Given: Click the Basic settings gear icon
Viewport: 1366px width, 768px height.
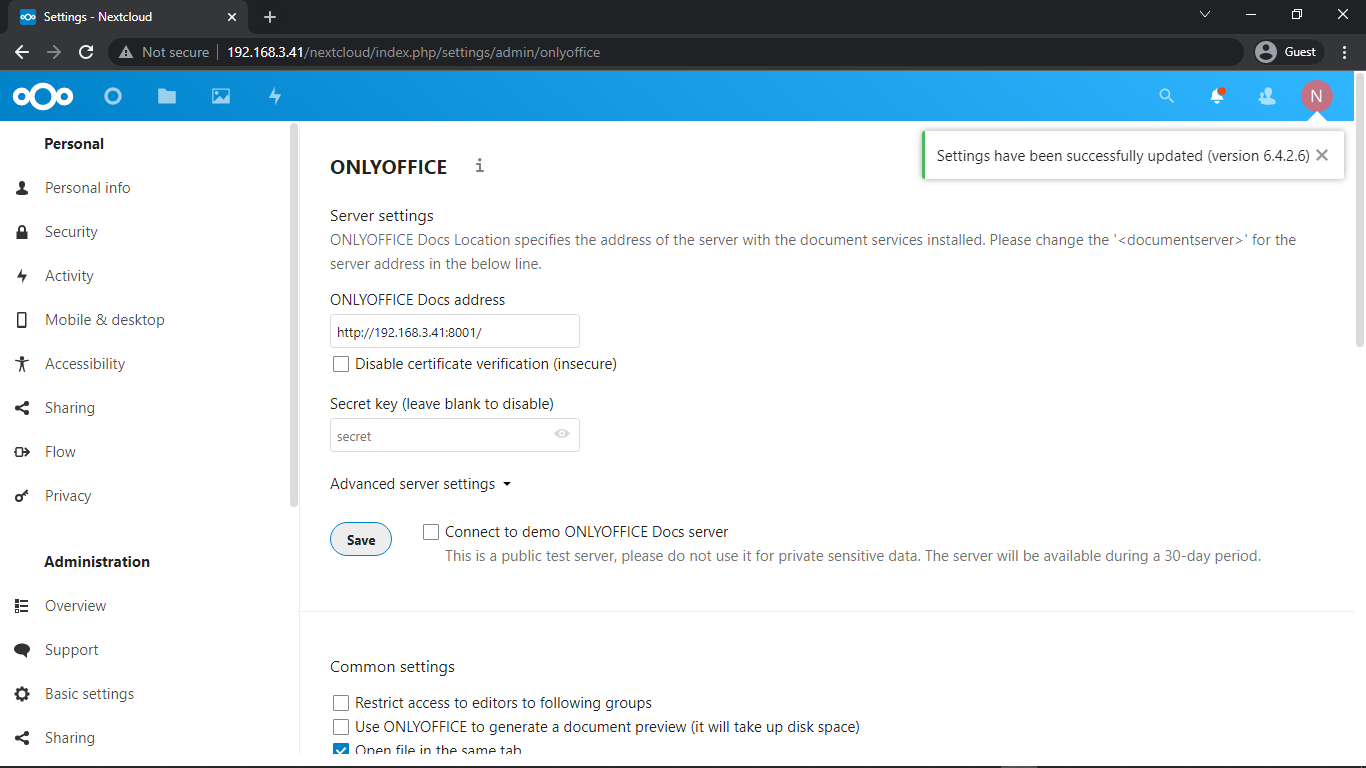Looking at the screenshot, I should 22,694.
